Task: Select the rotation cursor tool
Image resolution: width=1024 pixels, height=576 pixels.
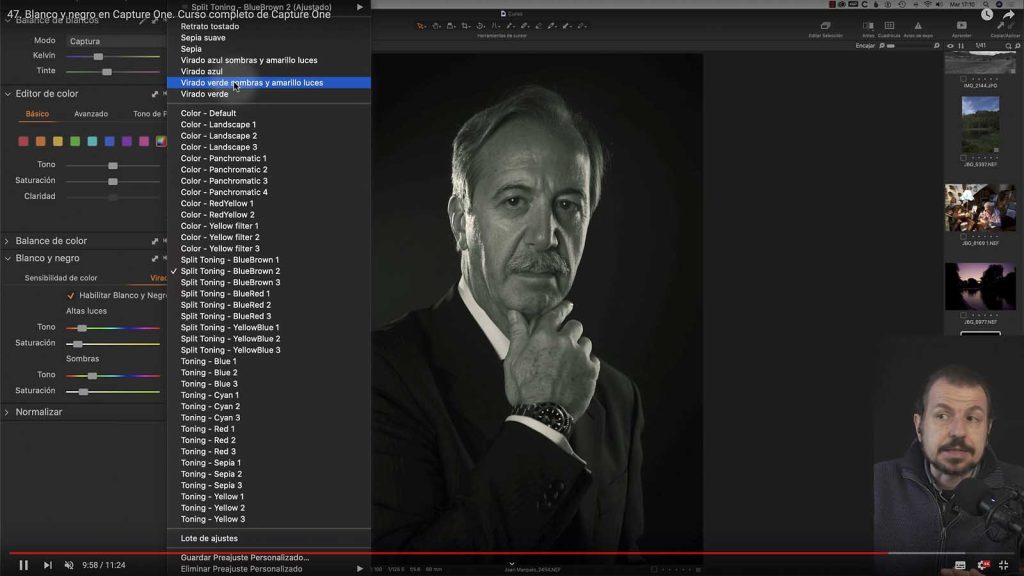Action: [481, 26]
